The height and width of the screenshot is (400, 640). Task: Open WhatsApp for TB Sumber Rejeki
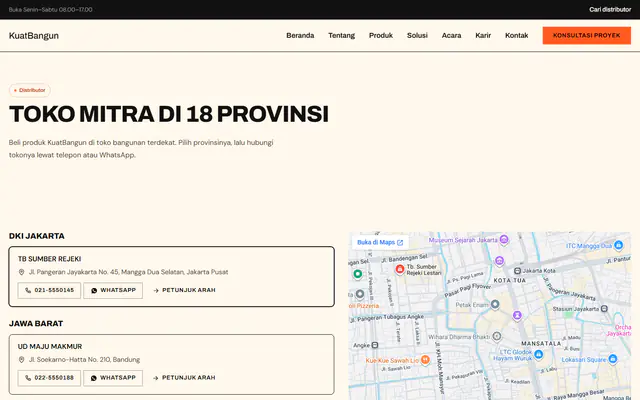pos(113,290)
